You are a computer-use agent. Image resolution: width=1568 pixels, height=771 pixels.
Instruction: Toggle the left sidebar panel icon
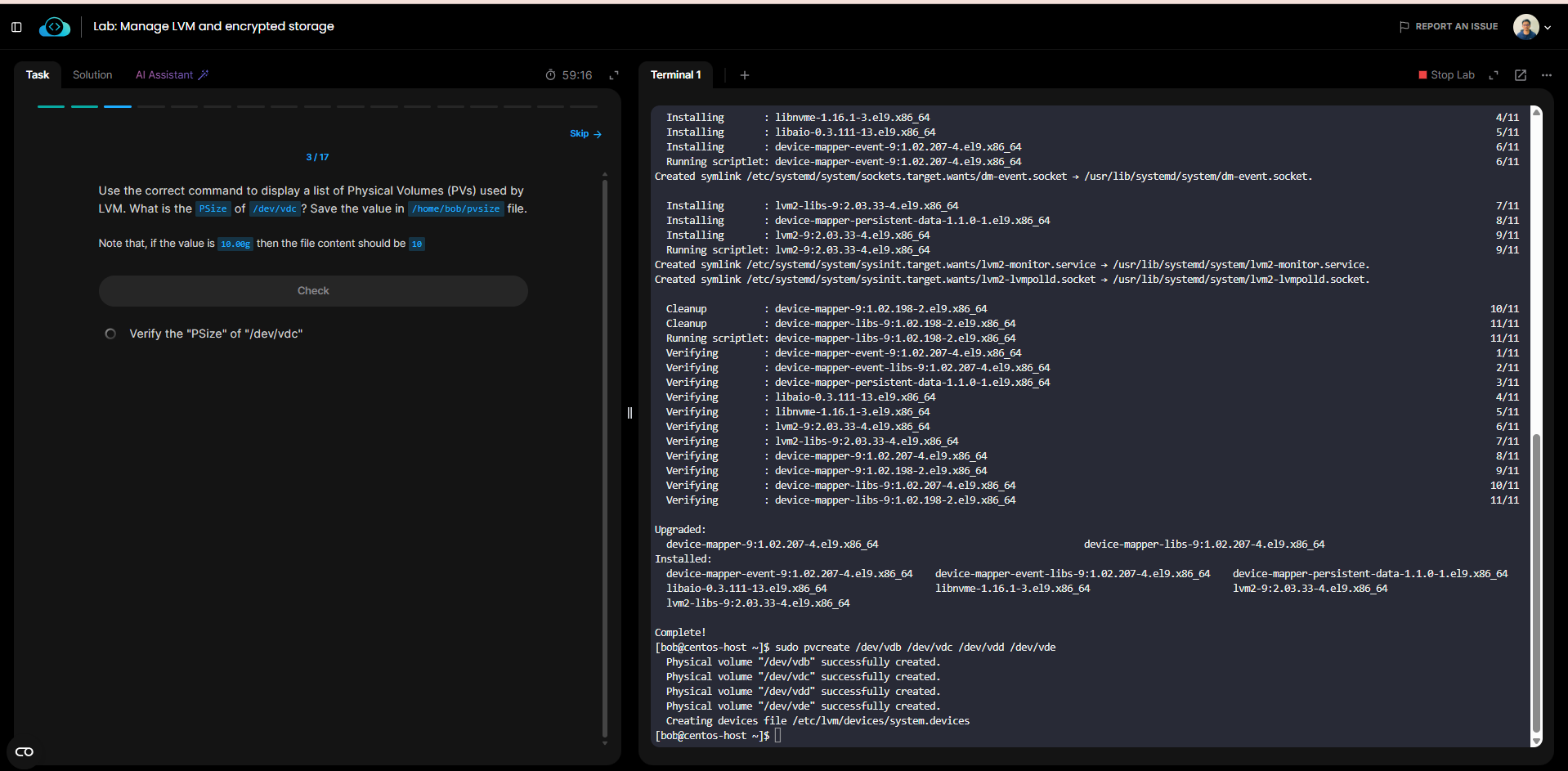click(x=16, y=27)
